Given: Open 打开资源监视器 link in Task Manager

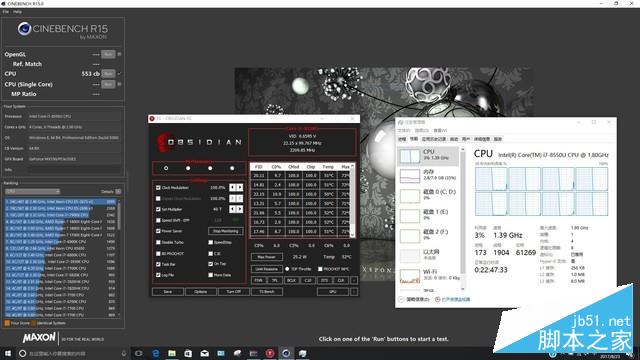Looking at the screenshot, I should (456, 299).
